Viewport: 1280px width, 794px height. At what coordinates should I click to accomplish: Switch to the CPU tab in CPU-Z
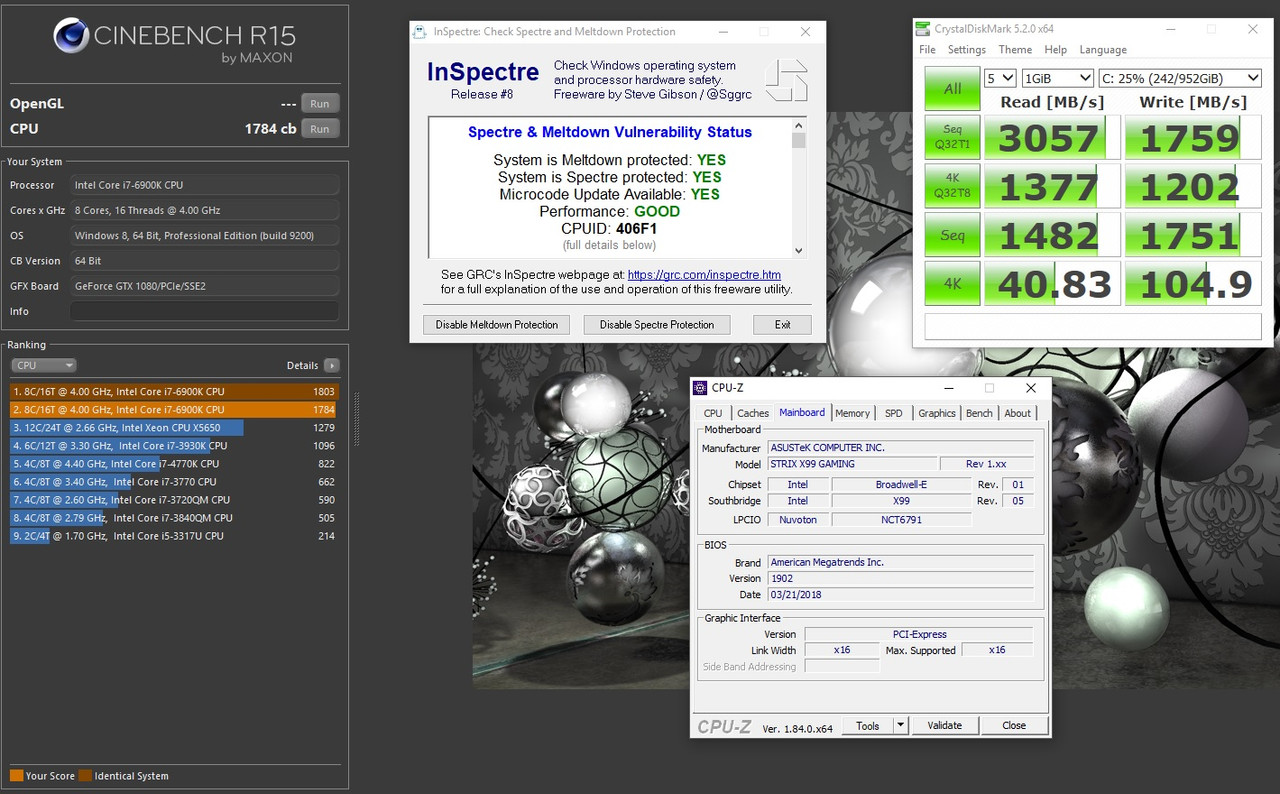[713, 413]
